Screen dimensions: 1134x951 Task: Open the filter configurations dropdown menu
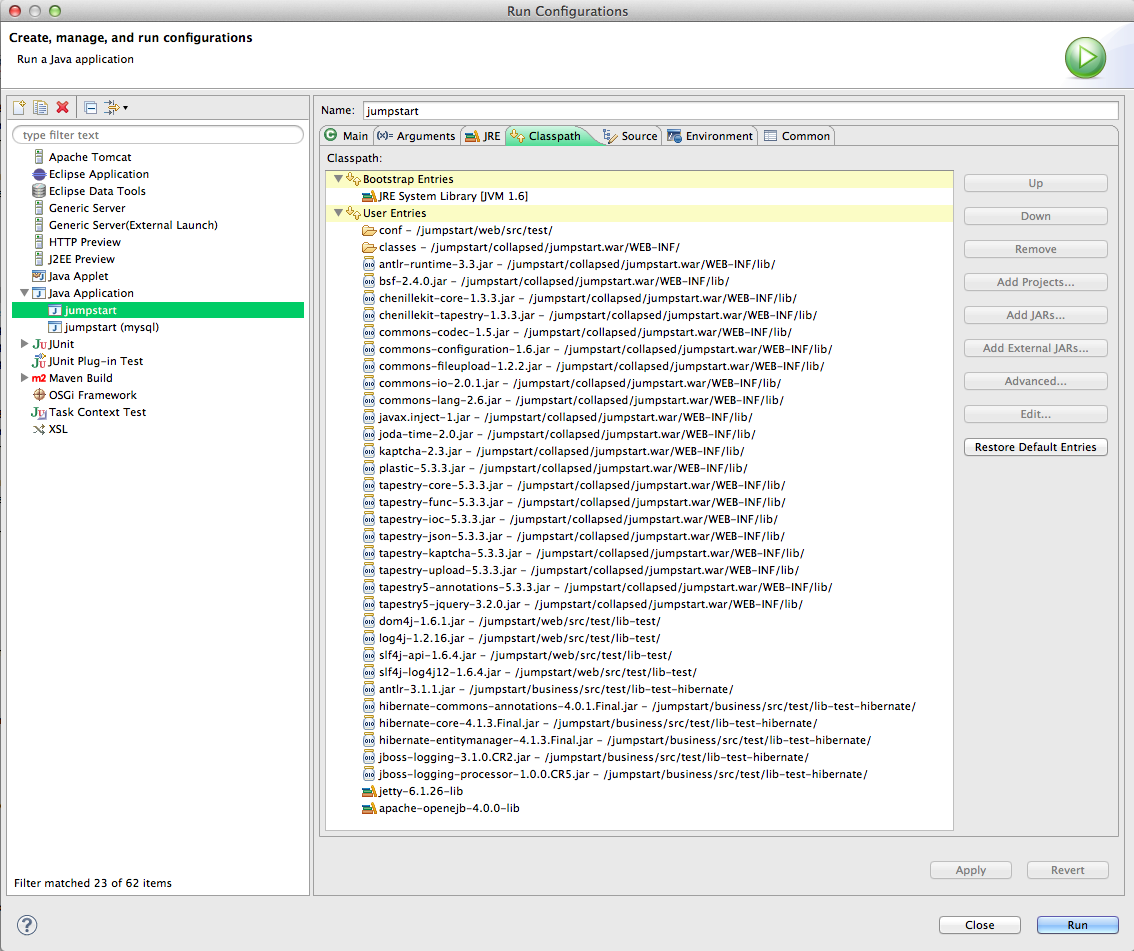pyautogui.click(x=116, y=108)
